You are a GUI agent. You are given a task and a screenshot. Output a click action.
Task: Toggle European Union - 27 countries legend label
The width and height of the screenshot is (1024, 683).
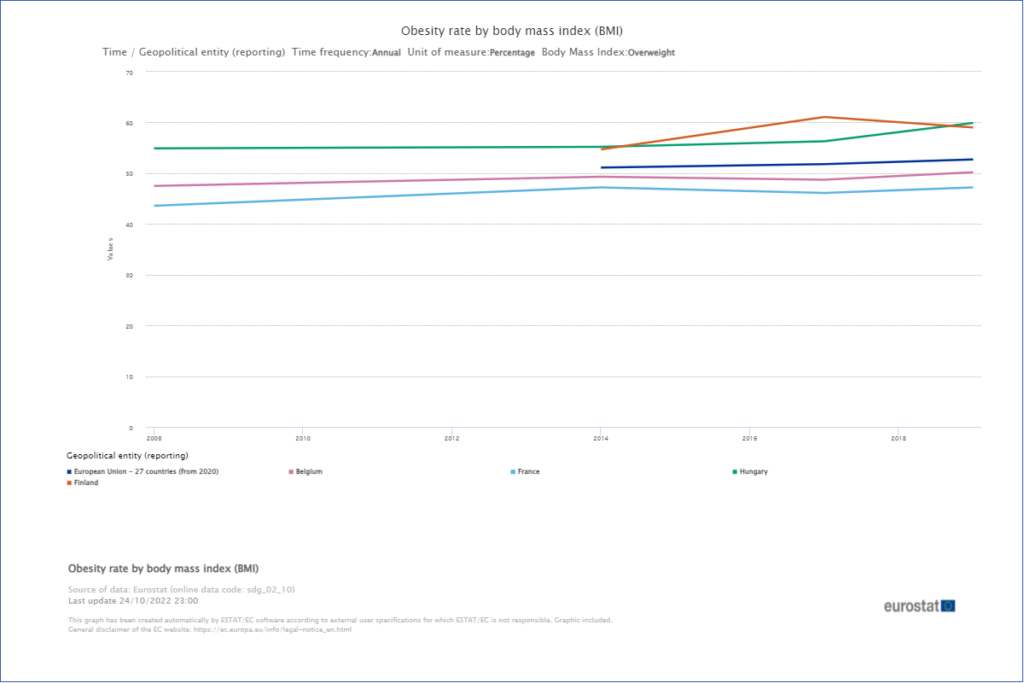click(x=146, y=471)
